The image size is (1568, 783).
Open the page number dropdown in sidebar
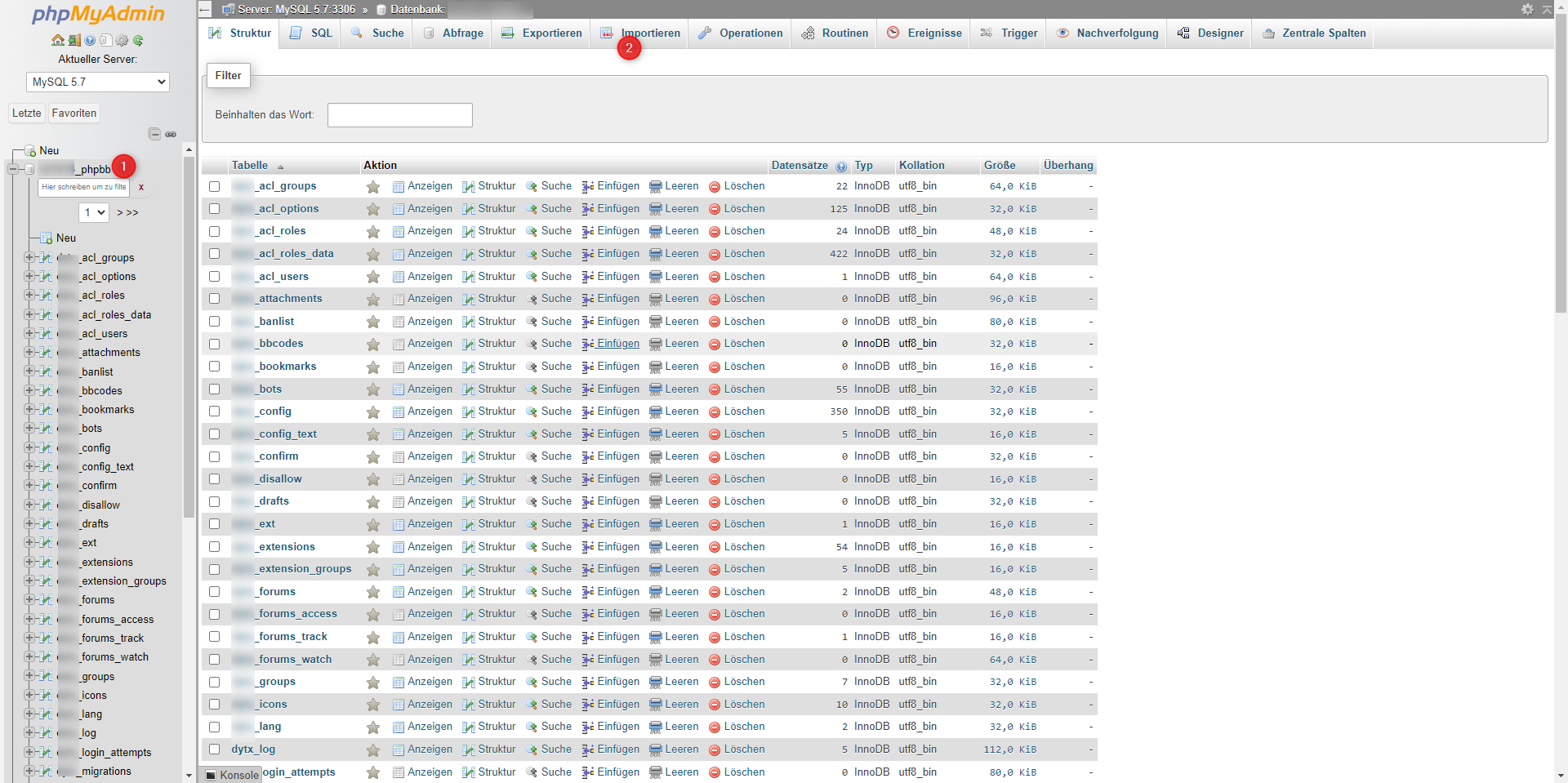click(95, 212)
